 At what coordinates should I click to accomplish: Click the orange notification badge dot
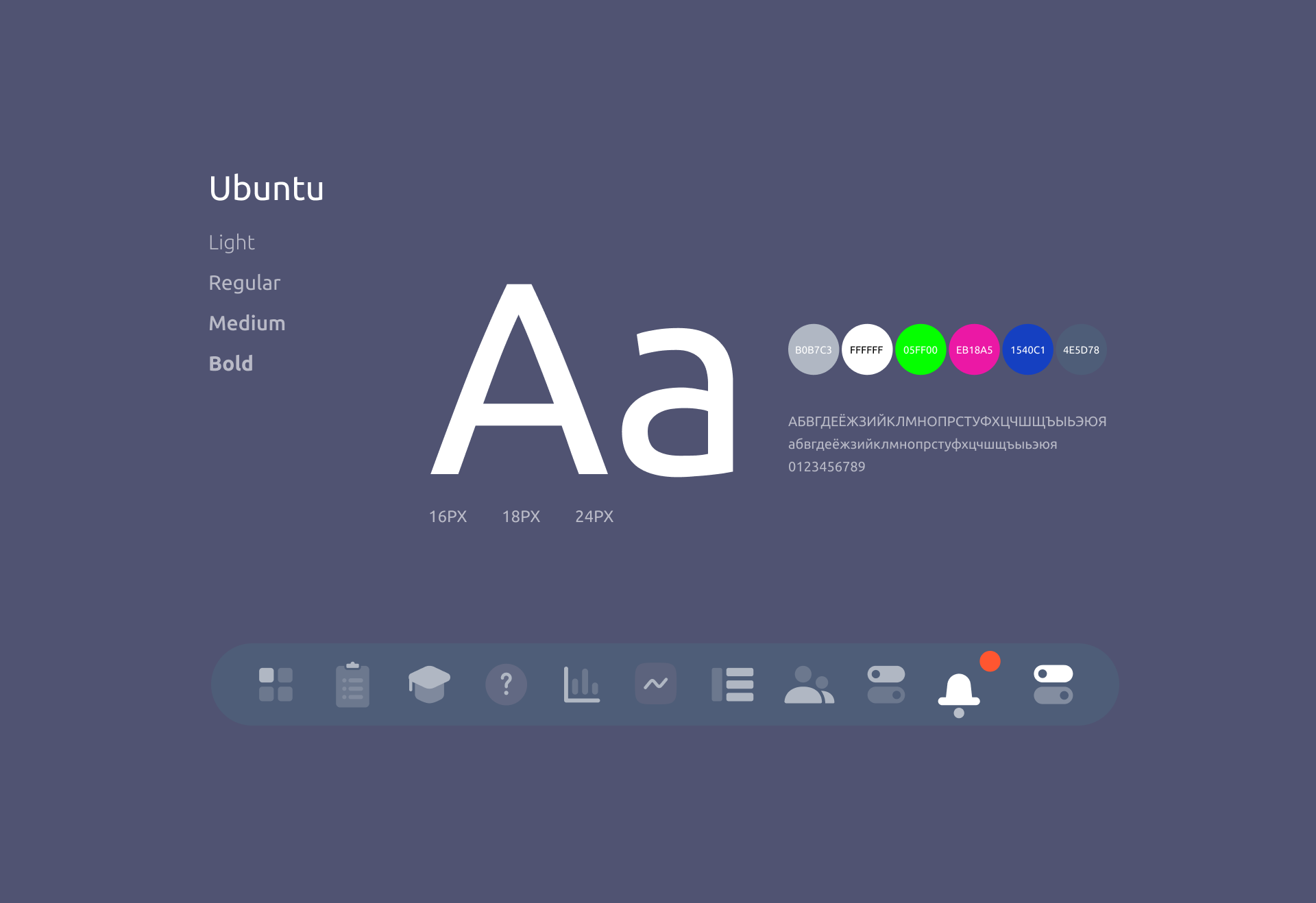(x=990, y=661)
